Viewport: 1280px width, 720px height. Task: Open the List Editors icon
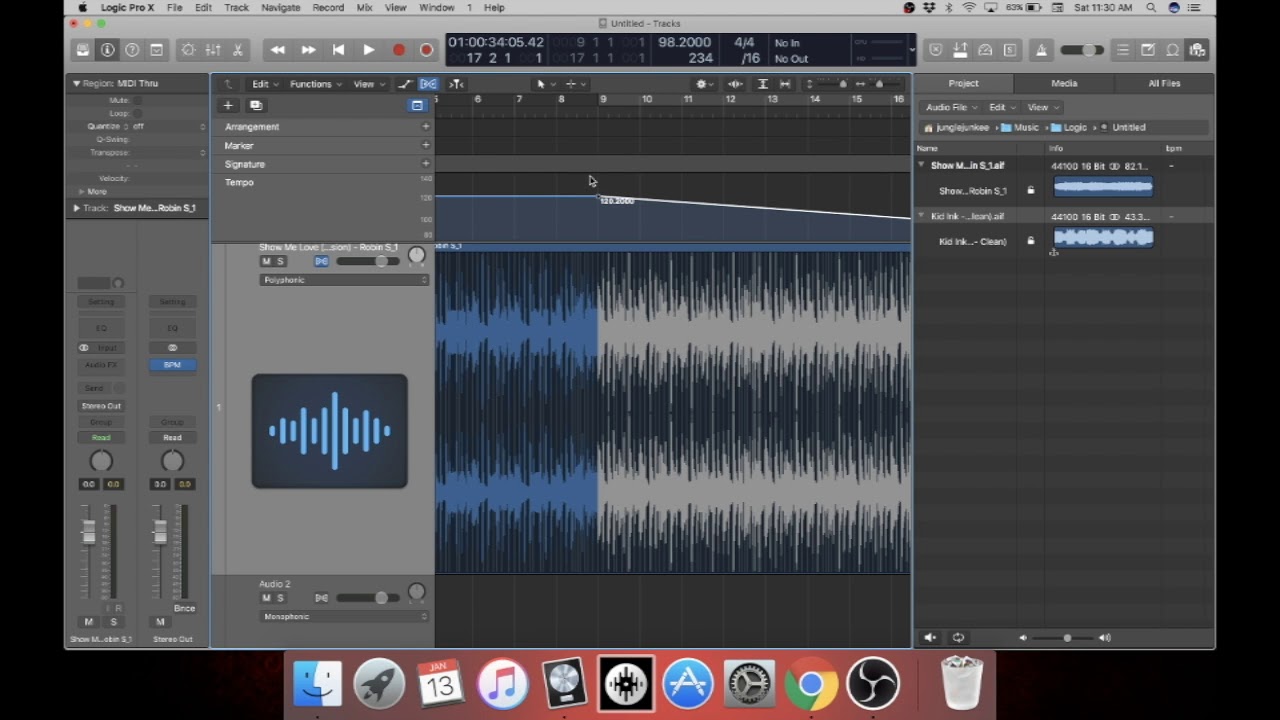click(1123, 50)
